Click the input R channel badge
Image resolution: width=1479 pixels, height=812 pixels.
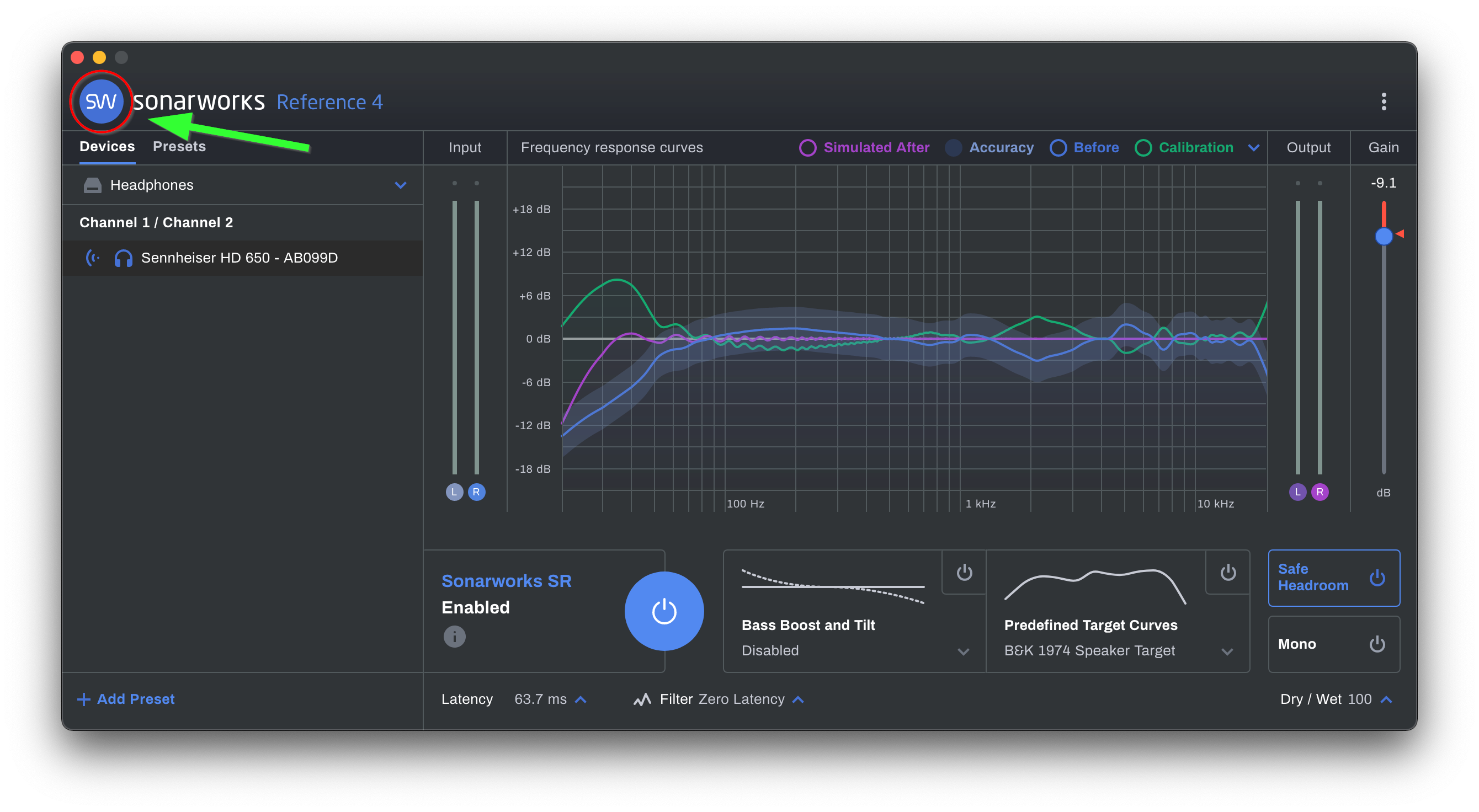(x=476, y=492)
